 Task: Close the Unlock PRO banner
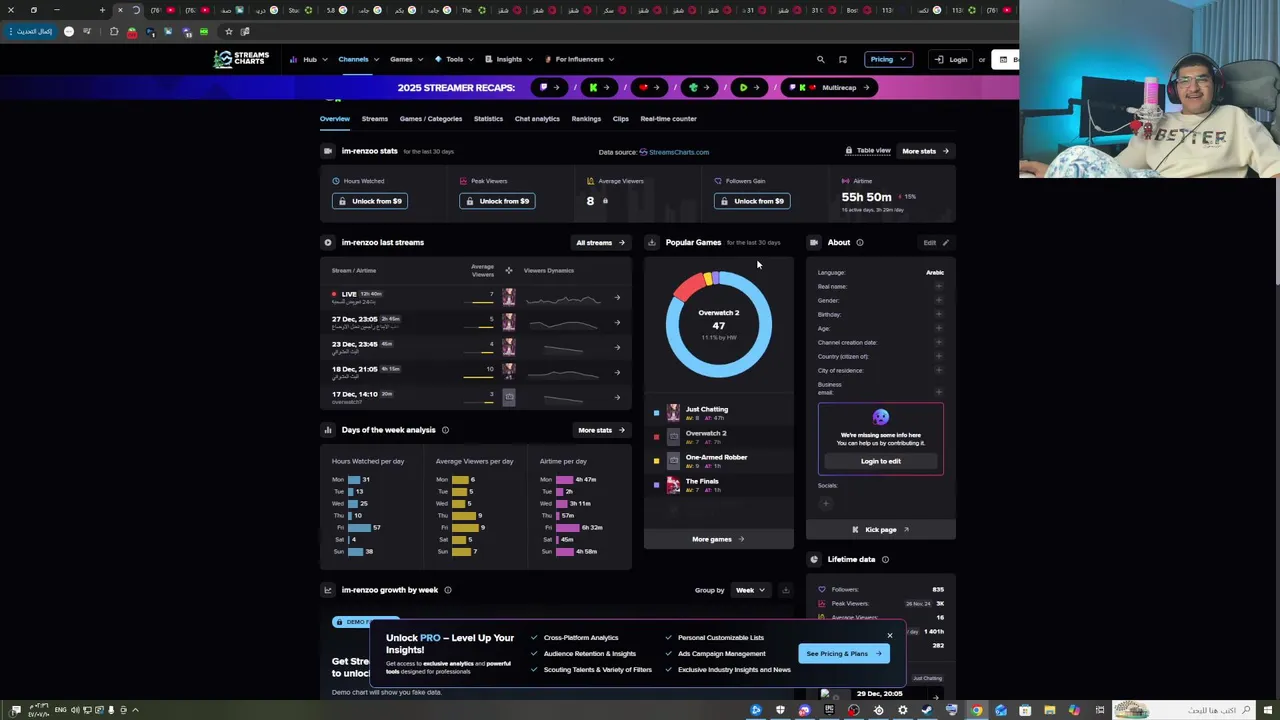pyautogui.click(x=889, y=635)
